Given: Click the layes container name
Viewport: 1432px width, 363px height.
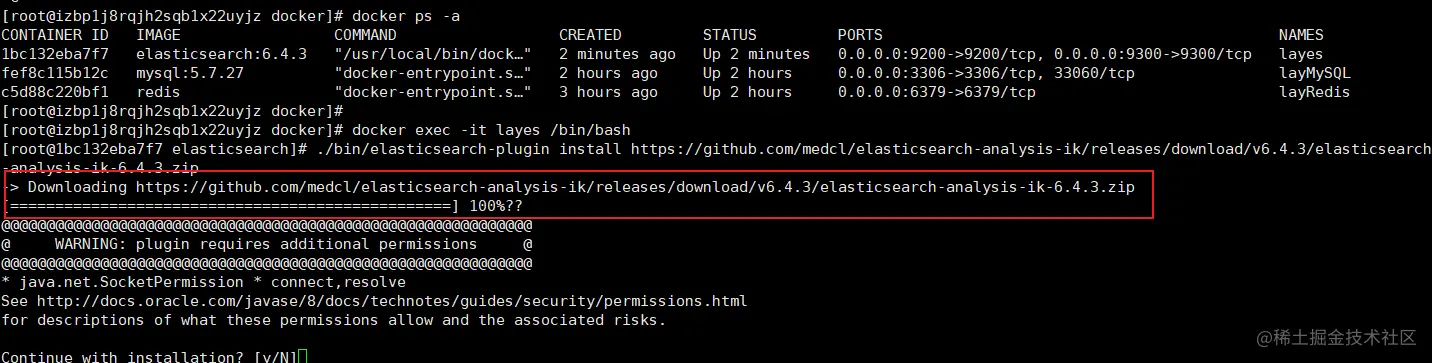Looking at the screenshot, I should point(1301,54).
